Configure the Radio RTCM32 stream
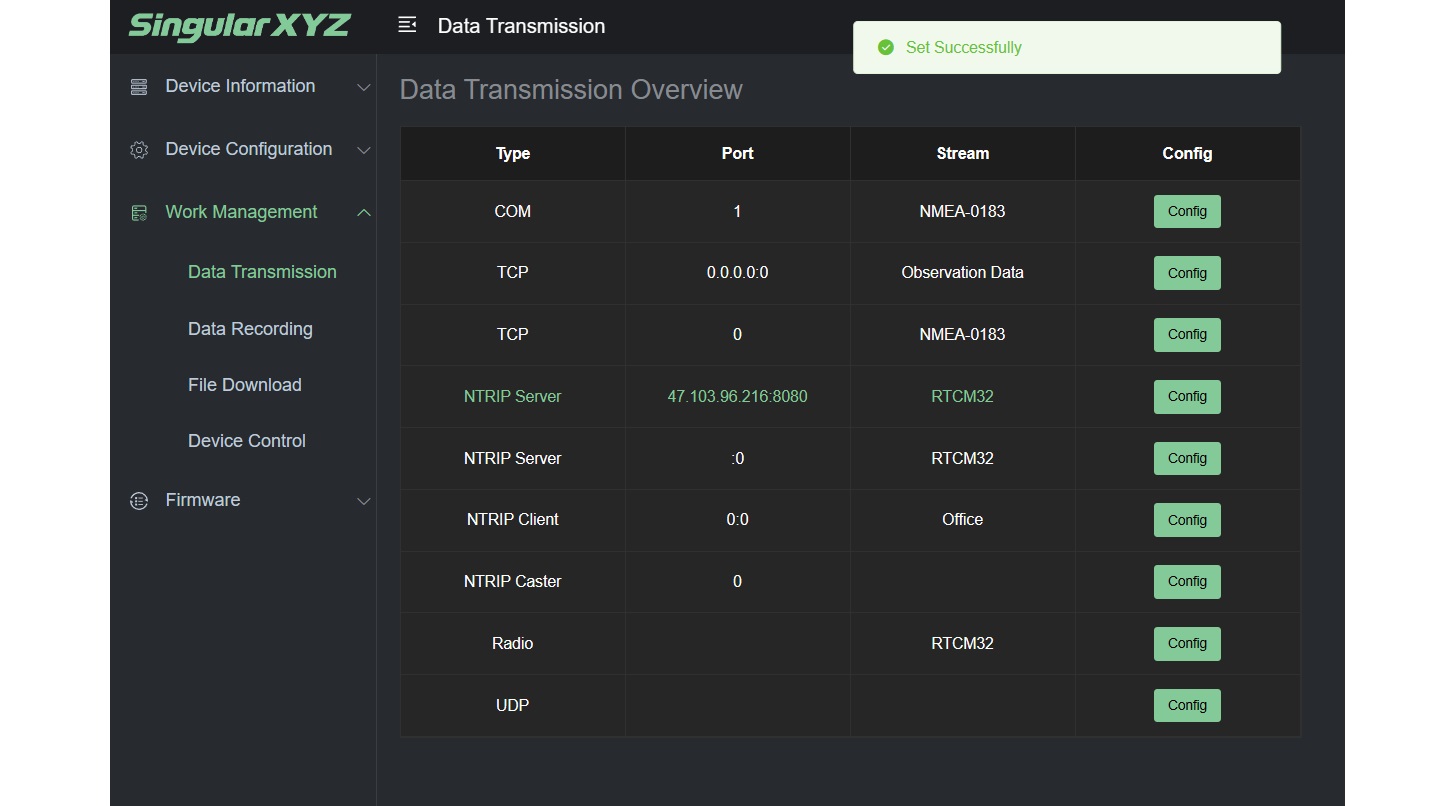 point(1187,644)
